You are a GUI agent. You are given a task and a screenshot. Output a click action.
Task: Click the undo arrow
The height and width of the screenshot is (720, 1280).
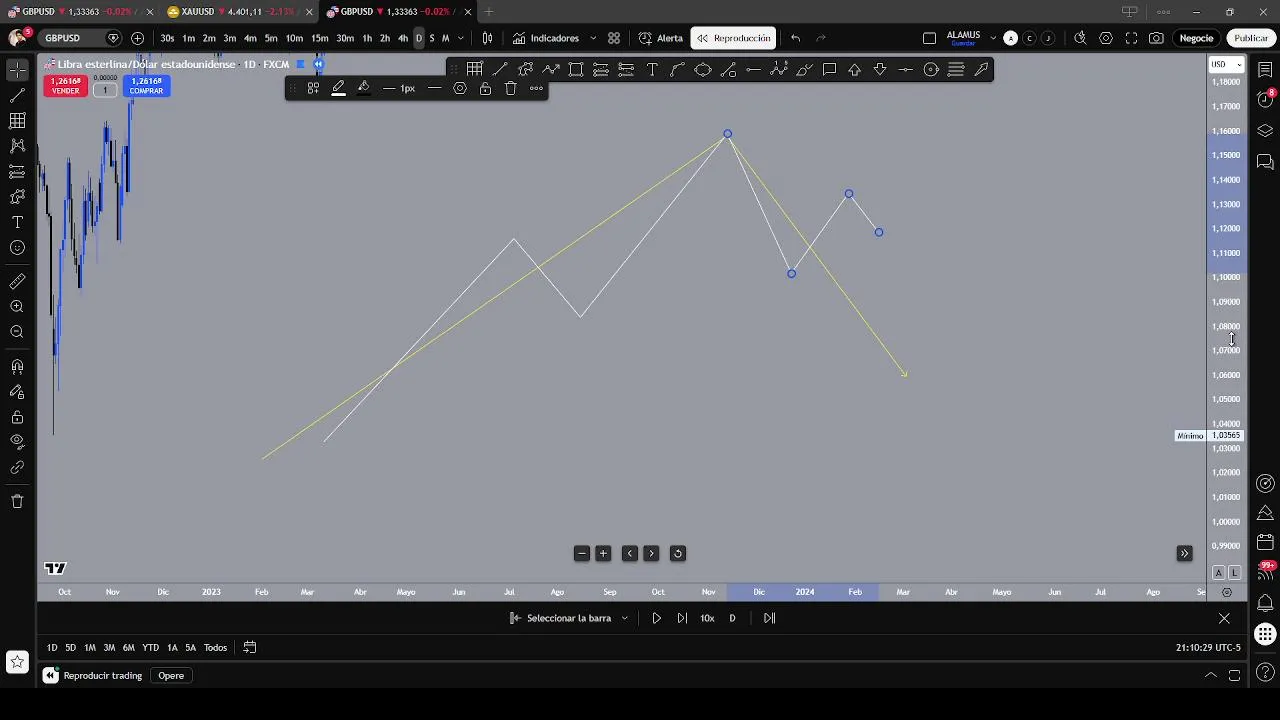tap(795, 38)
